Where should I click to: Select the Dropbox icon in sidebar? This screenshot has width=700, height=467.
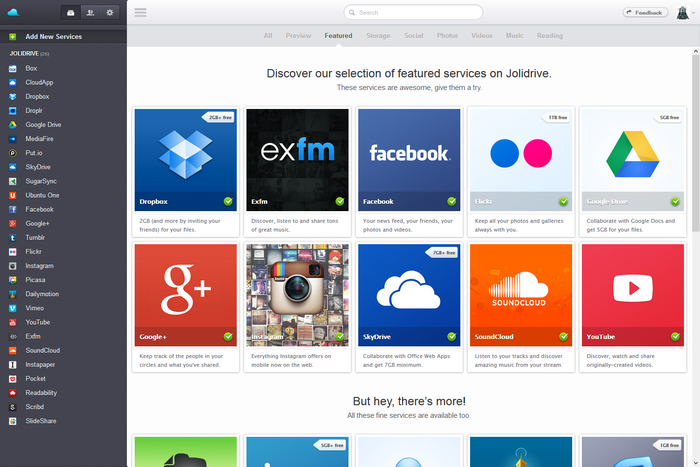coord(12,96)
